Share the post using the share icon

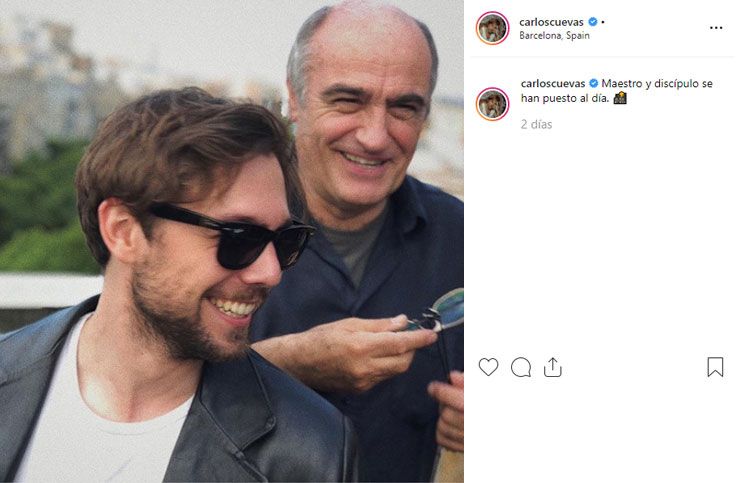point(553,367)
